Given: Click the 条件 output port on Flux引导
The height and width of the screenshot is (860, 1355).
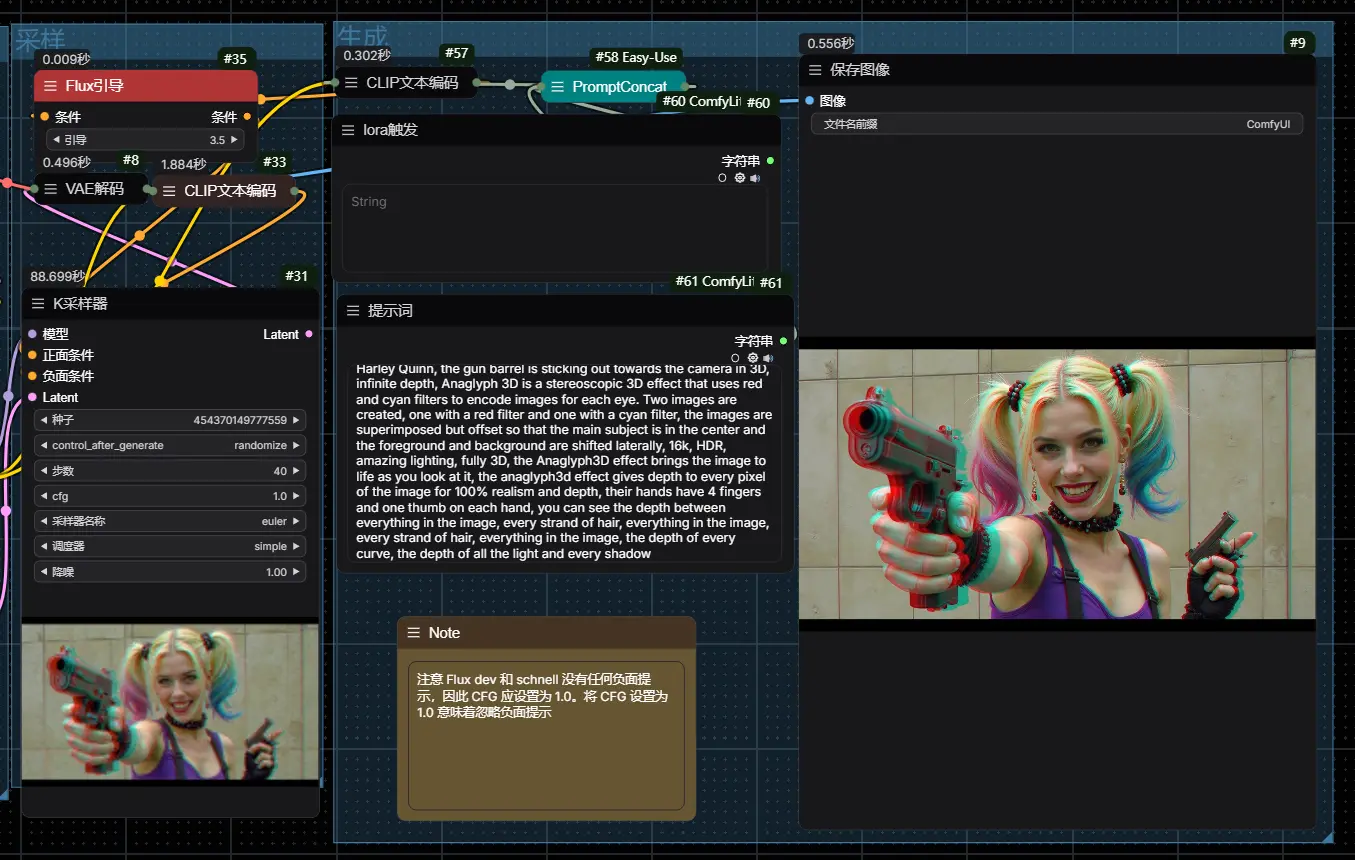Looking at the screenshot, I should pyautogui.click(x=247, y=117).
